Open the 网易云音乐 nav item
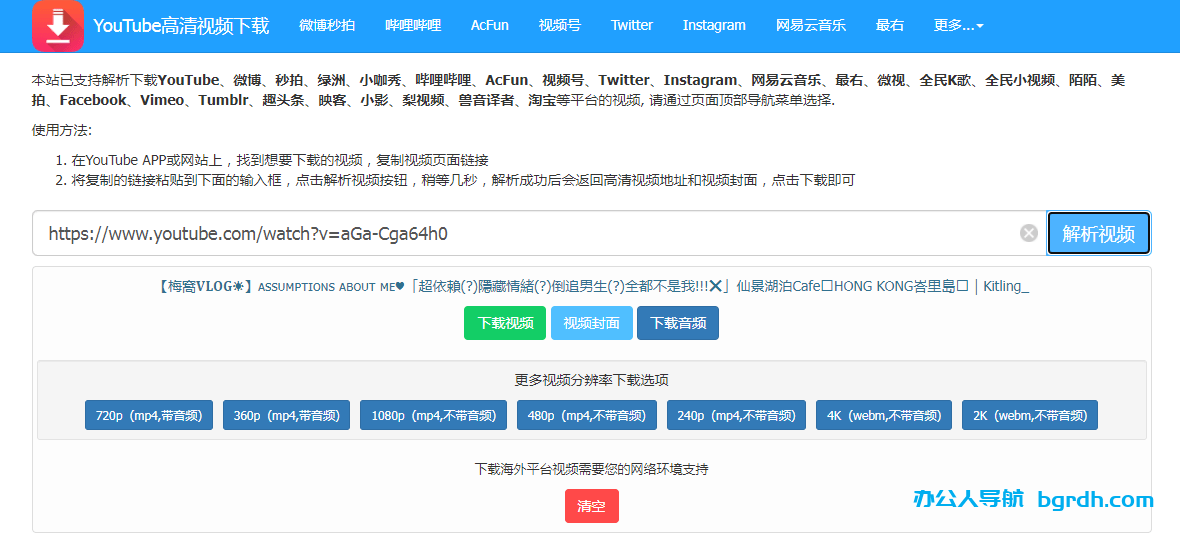The height and width of the screenshot is (537, 1180). click(811, 25)
